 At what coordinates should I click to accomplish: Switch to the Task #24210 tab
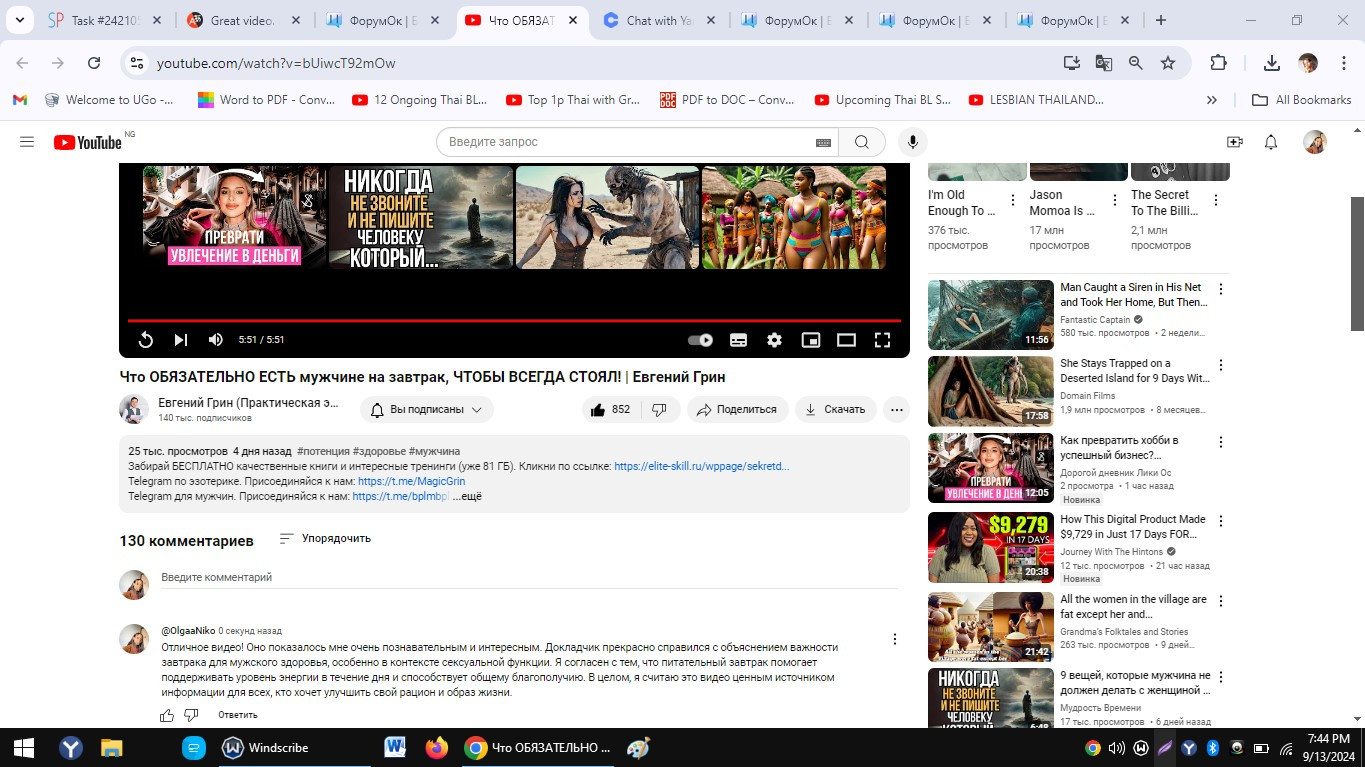(x=106, y=20)
